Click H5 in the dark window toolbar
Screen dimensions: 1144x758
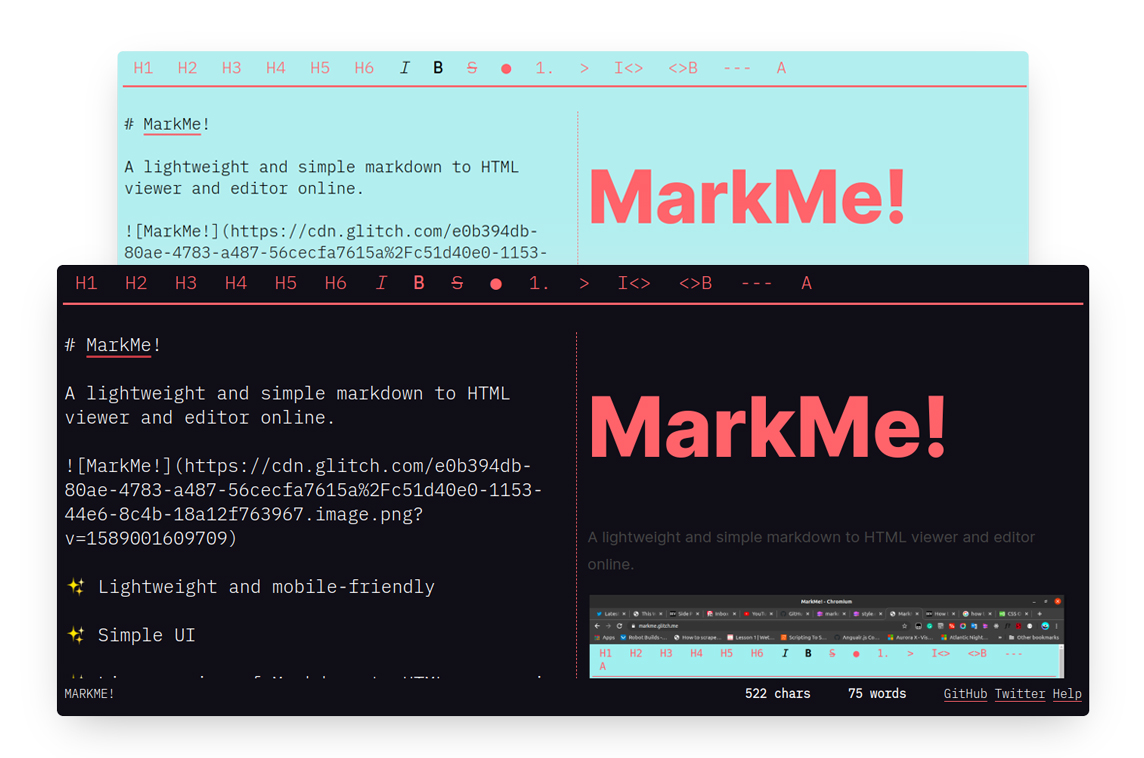285,283
